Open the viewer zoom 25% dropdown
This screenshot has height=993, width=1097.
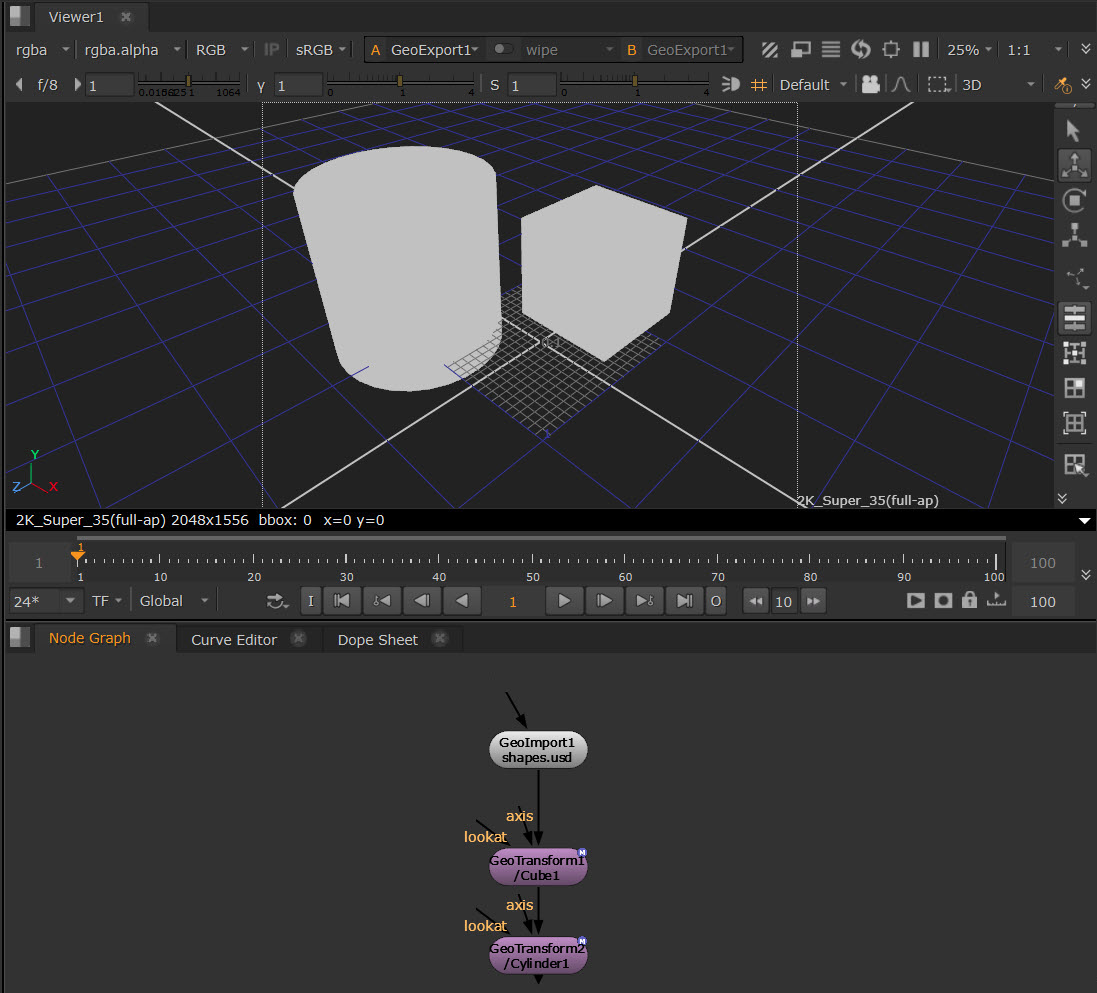969,50
